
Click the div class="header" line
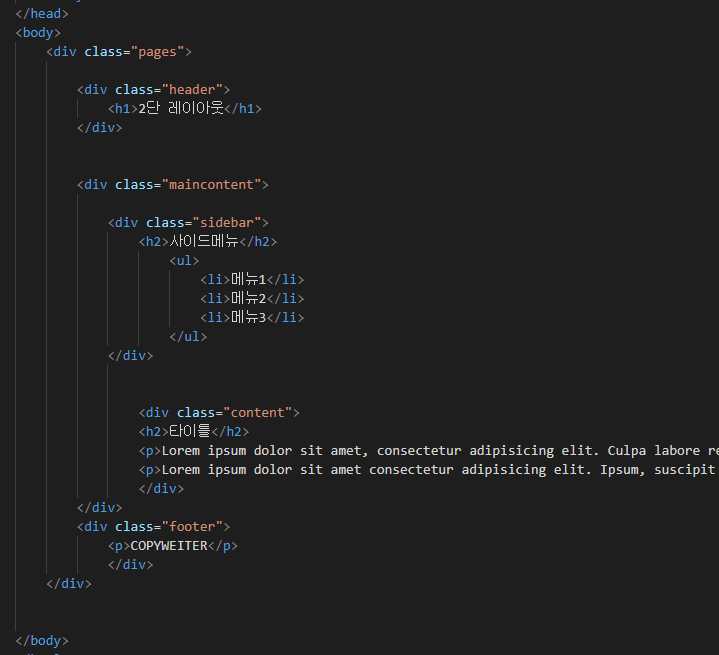click(x=154, y=89)
